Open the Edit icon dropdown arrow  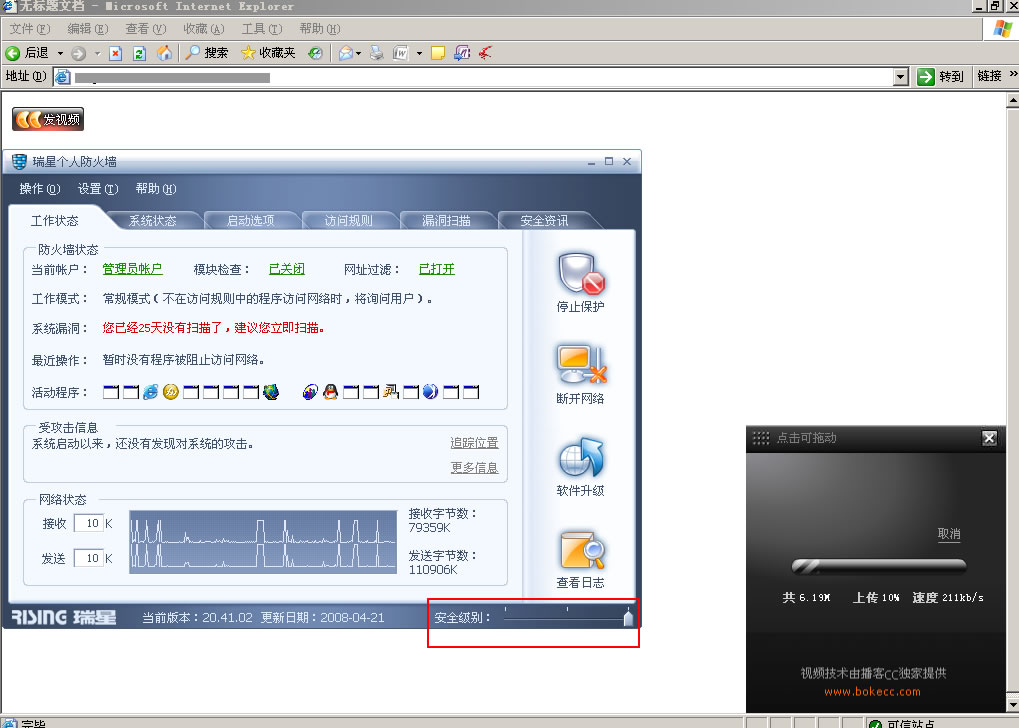[x=419, y=53]
